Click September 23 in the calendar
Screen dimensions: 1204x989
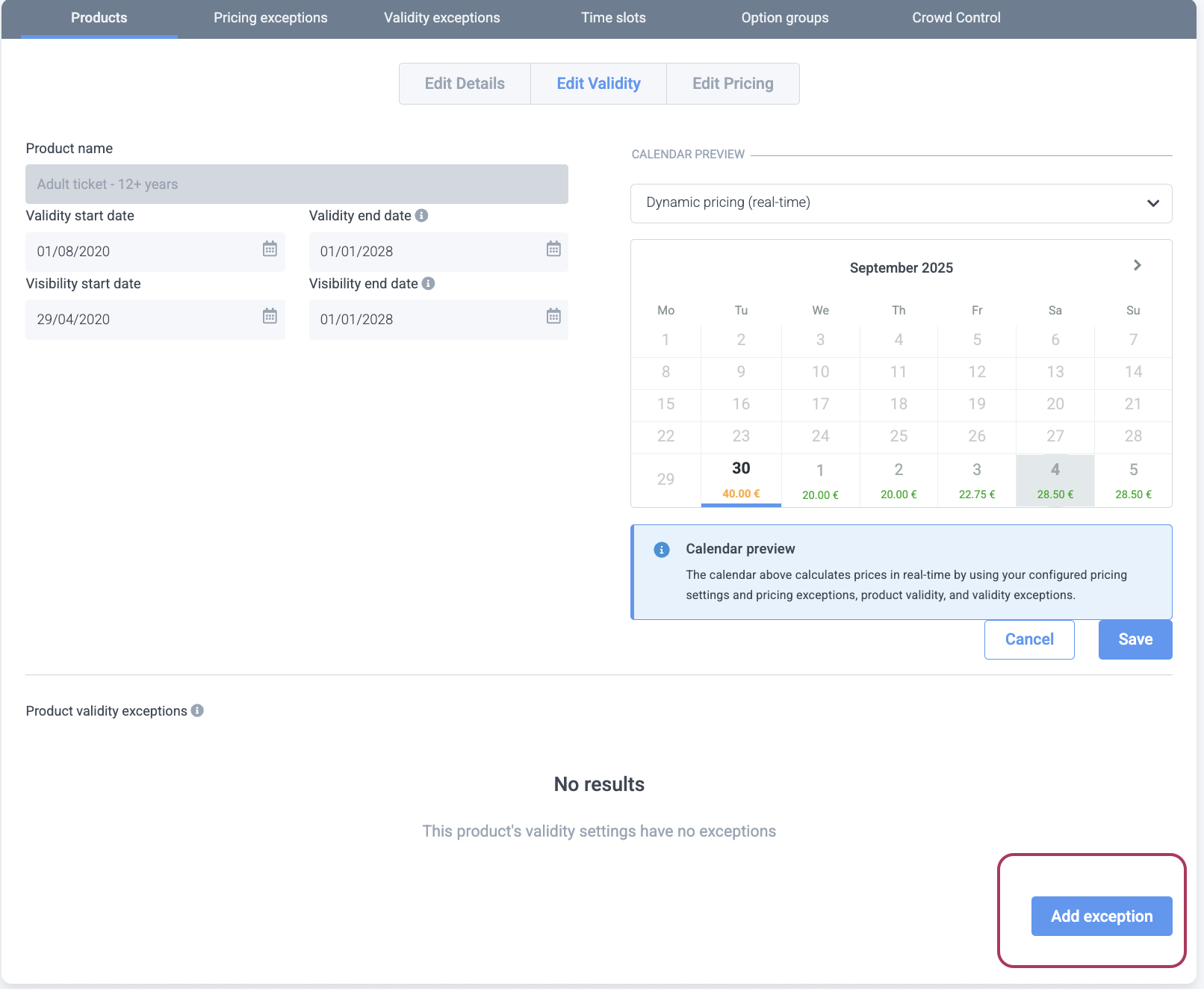point(741,436)
